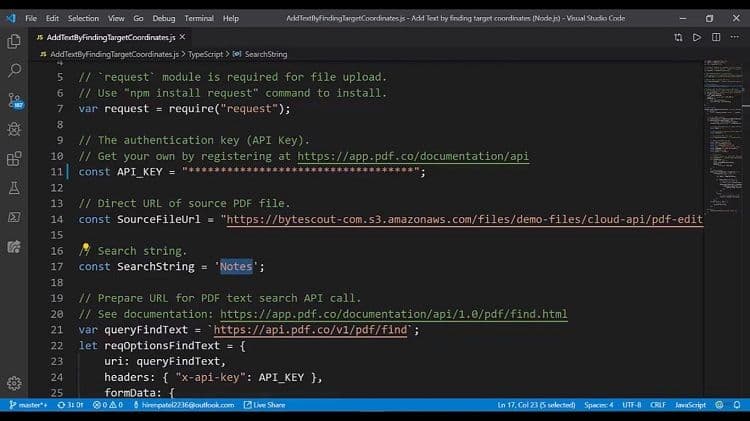Follow the app.pdf.co/documentation/api link
Screen dimensions: 750x421
(412, 156)
